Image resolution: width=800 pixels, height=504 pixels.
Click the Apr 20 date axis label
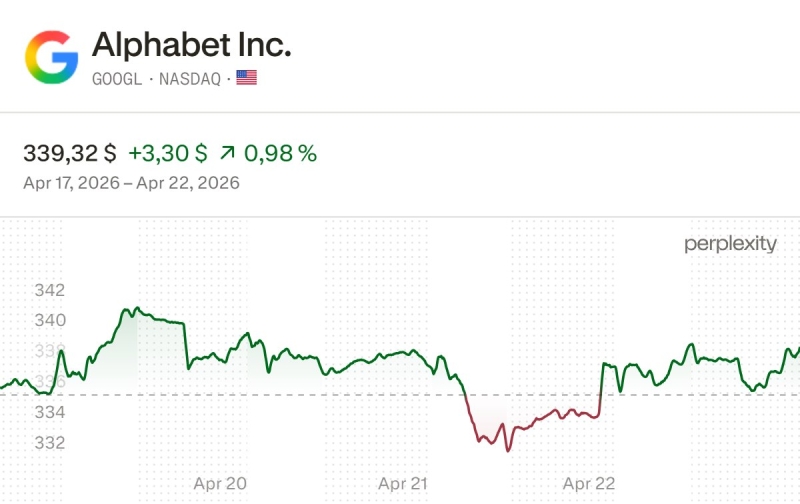pos(220,483)
